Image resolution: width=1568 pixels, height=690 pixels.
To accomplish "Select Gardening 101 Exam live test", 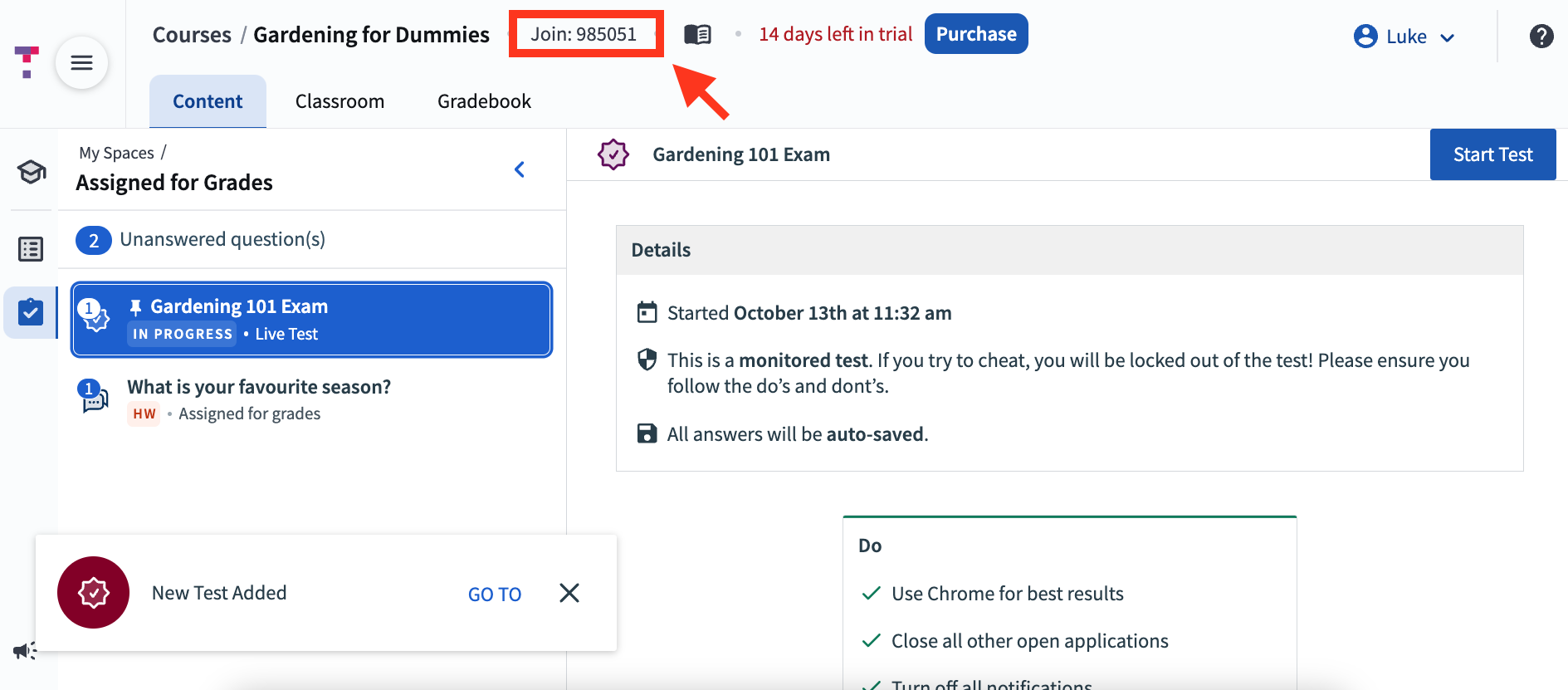I will click(x=312, y=320).
